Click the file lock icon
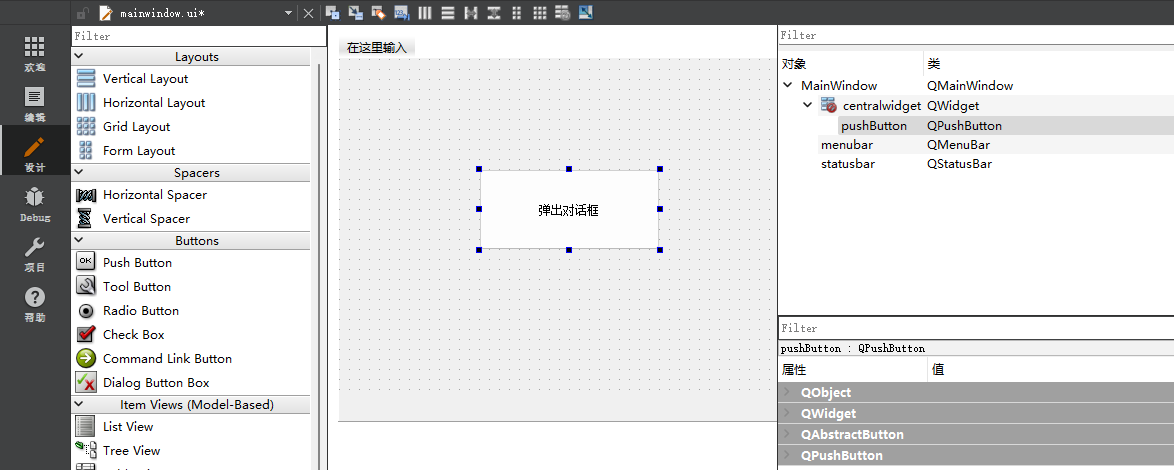Viewport: 1174px width, 470px height. (83, 13)
